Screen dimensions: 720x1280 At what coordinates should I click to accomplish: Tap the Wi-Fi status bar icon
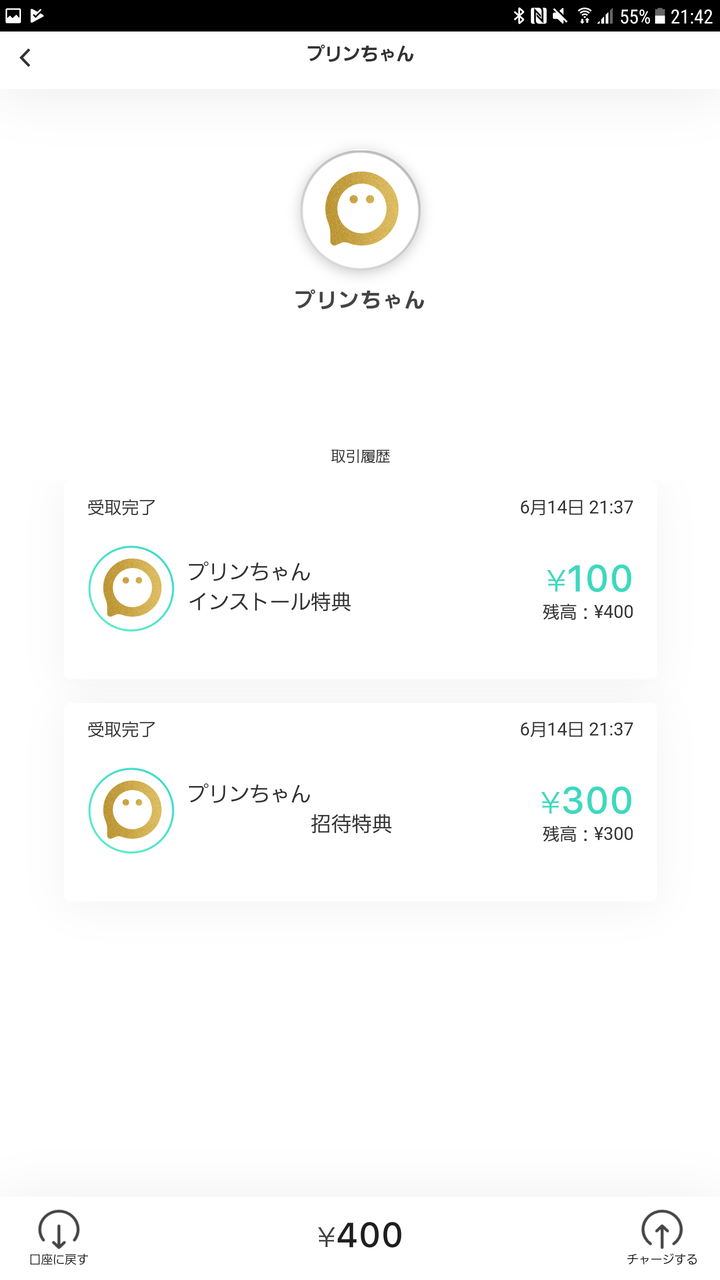[x=584, y=16]
